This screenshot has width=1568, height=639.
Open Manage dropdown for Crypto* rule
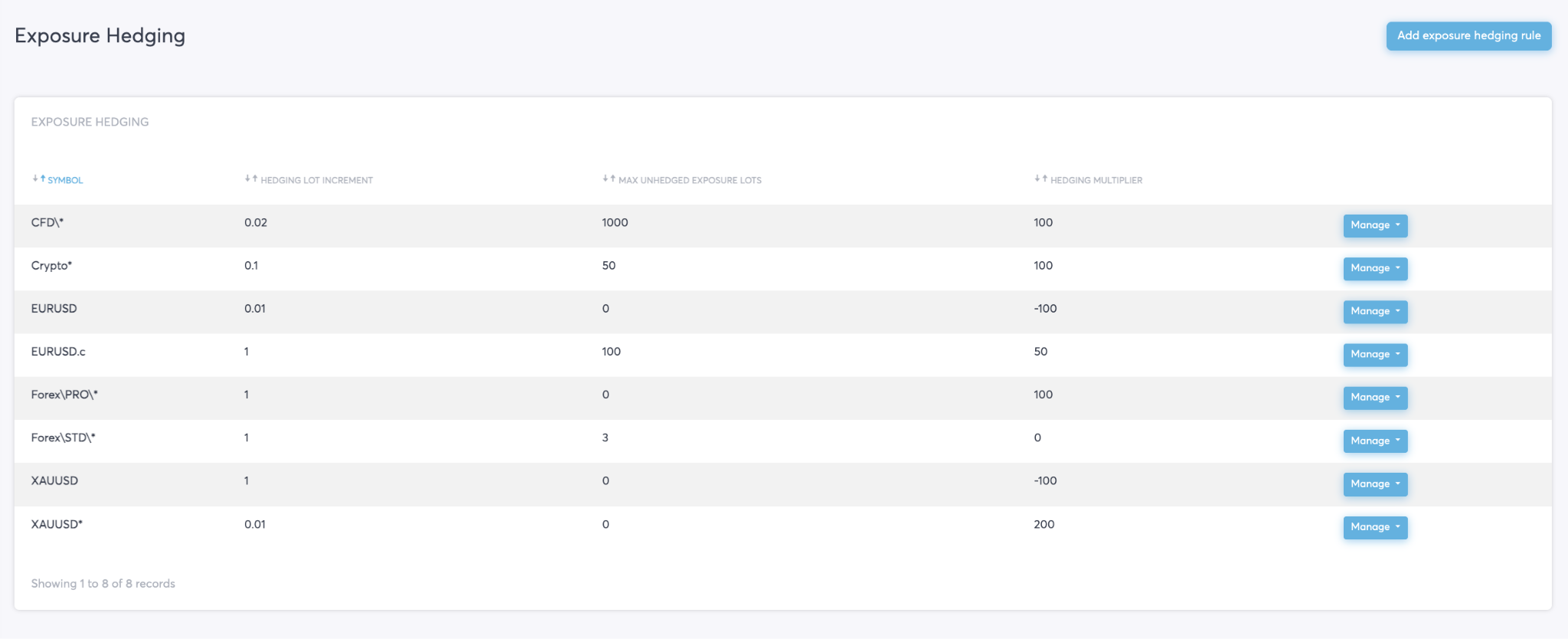coord(1374,268)
